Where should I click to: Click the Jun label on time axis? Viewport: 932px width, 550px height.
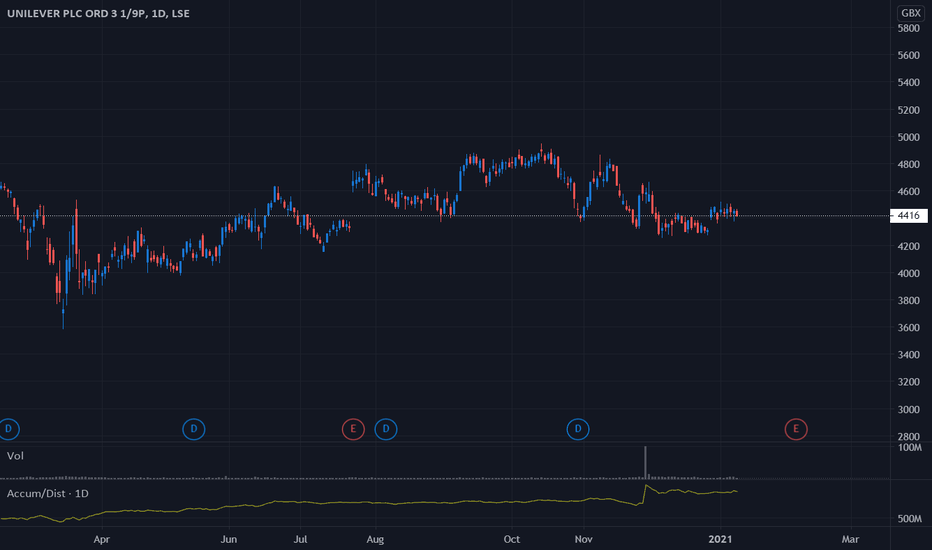229,539
